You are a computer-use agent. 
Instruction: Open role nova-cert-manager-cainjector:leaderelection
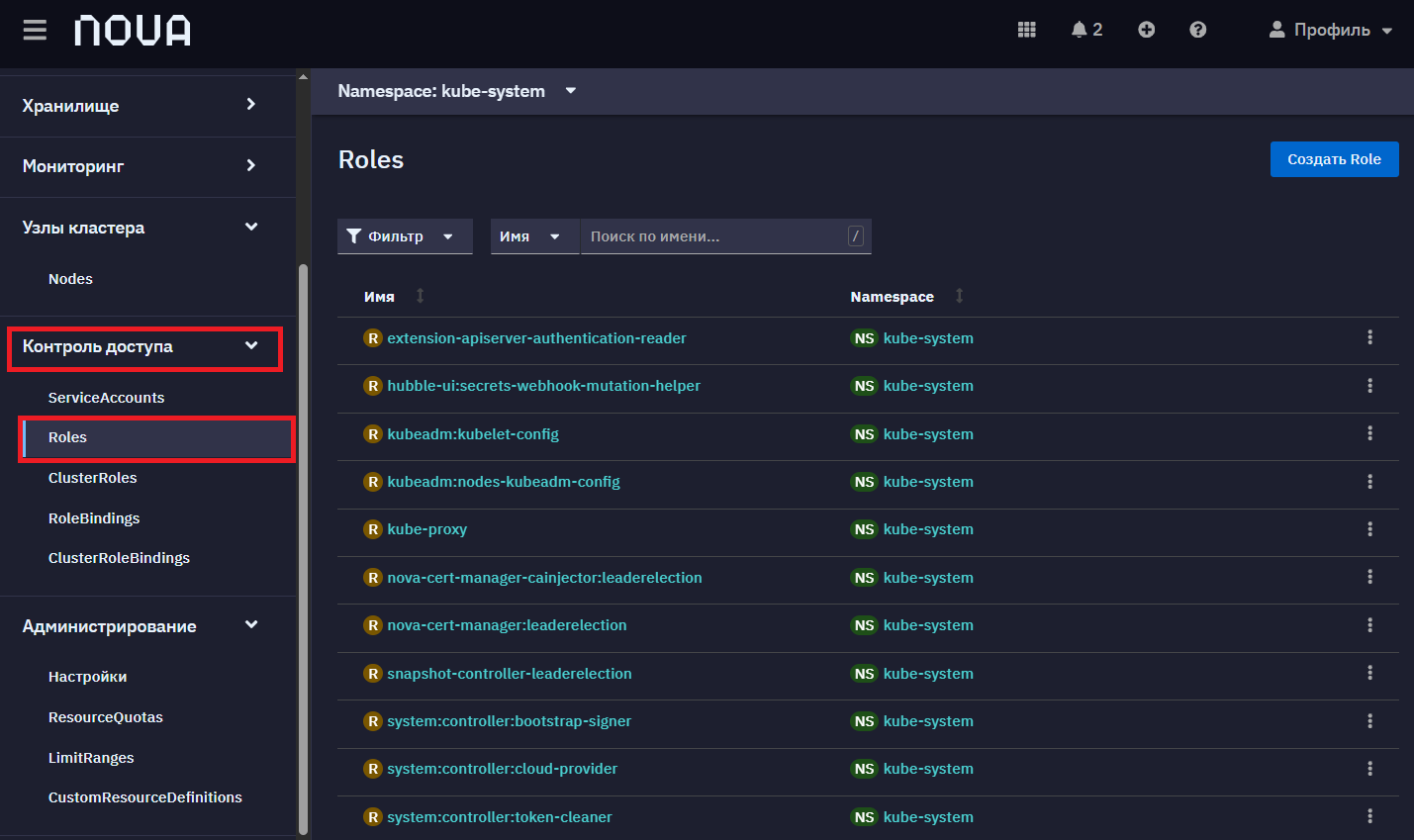pyautogui.click(x=544, y=578)
